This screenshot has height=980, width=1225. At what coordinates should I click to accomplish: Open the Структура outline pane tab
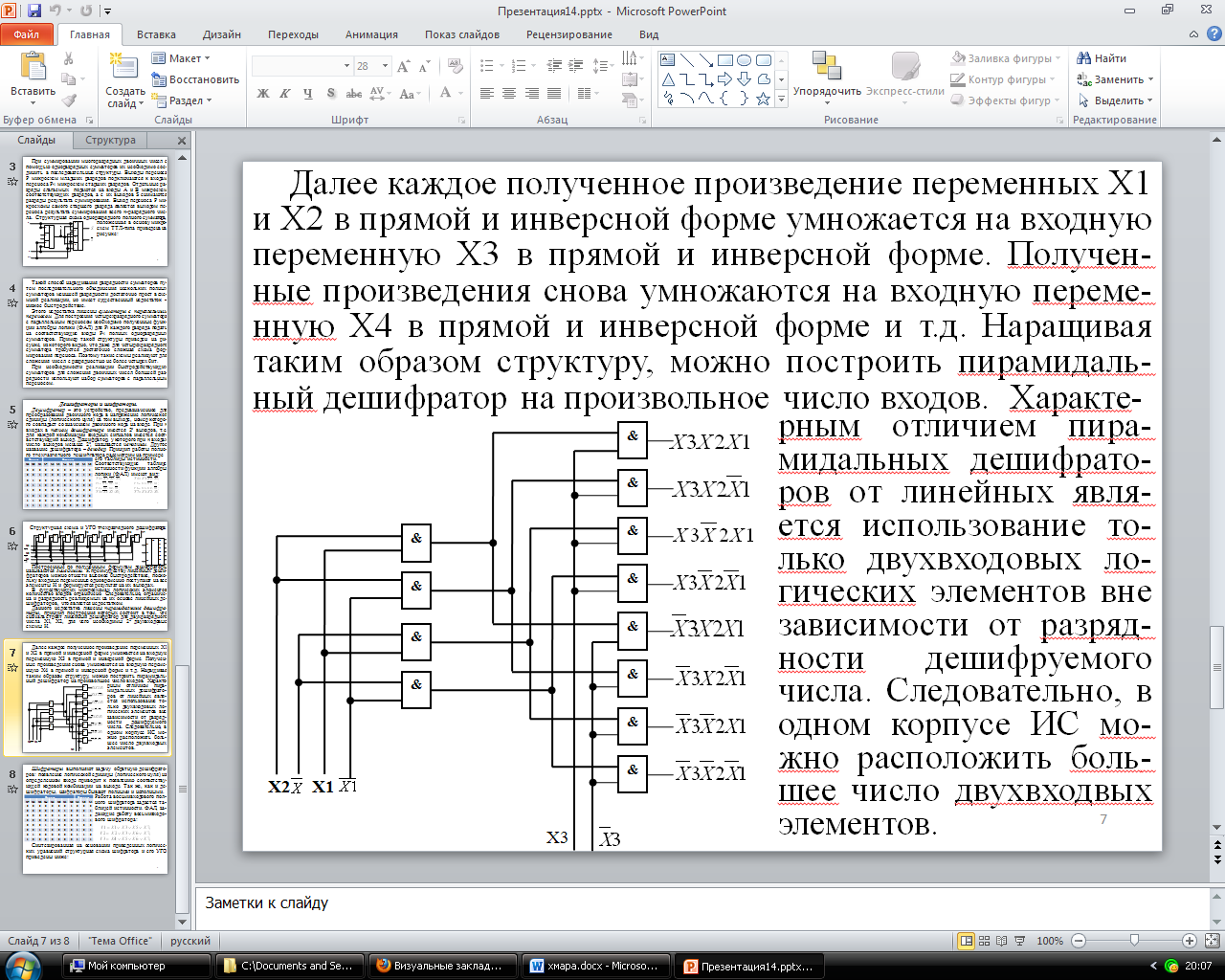111,140
